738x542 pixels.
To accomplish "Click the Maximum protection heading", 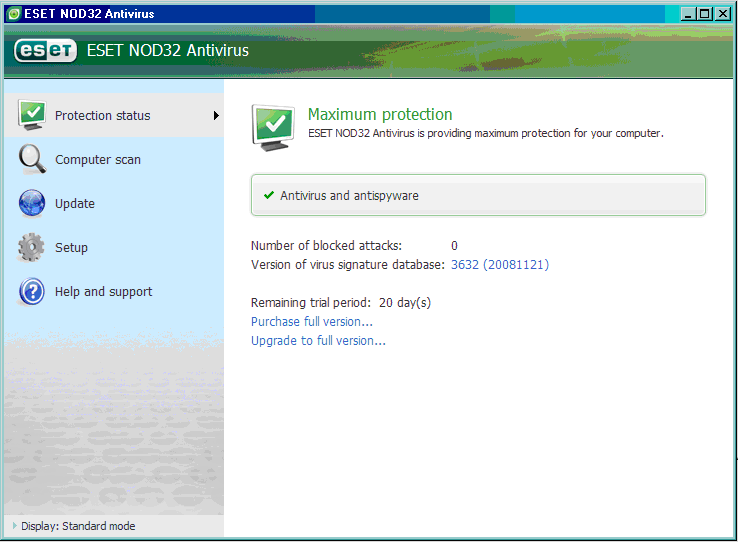I will [x=380, y=114].
